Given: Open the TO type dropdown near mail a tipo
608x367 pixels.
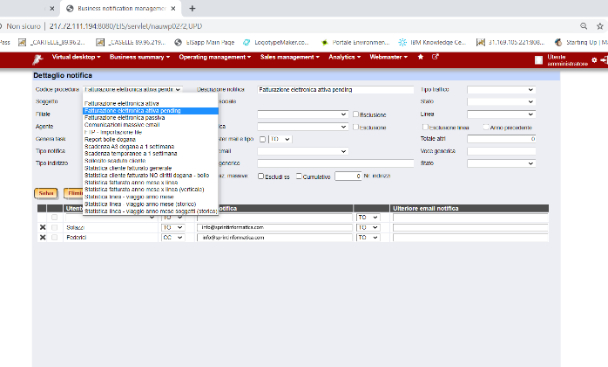Looking at the screenshot, I should [x=280, y=139].
